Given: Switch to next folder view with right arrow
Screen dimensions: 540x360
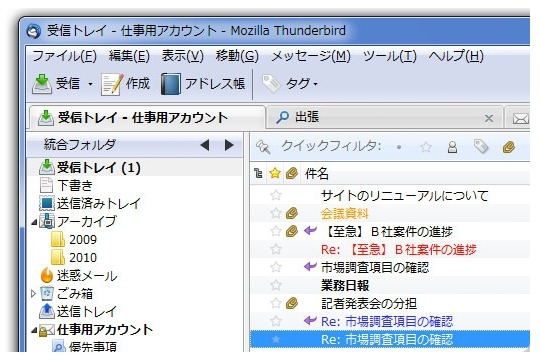Looking at the screenshot, I should tap(229, 145).
